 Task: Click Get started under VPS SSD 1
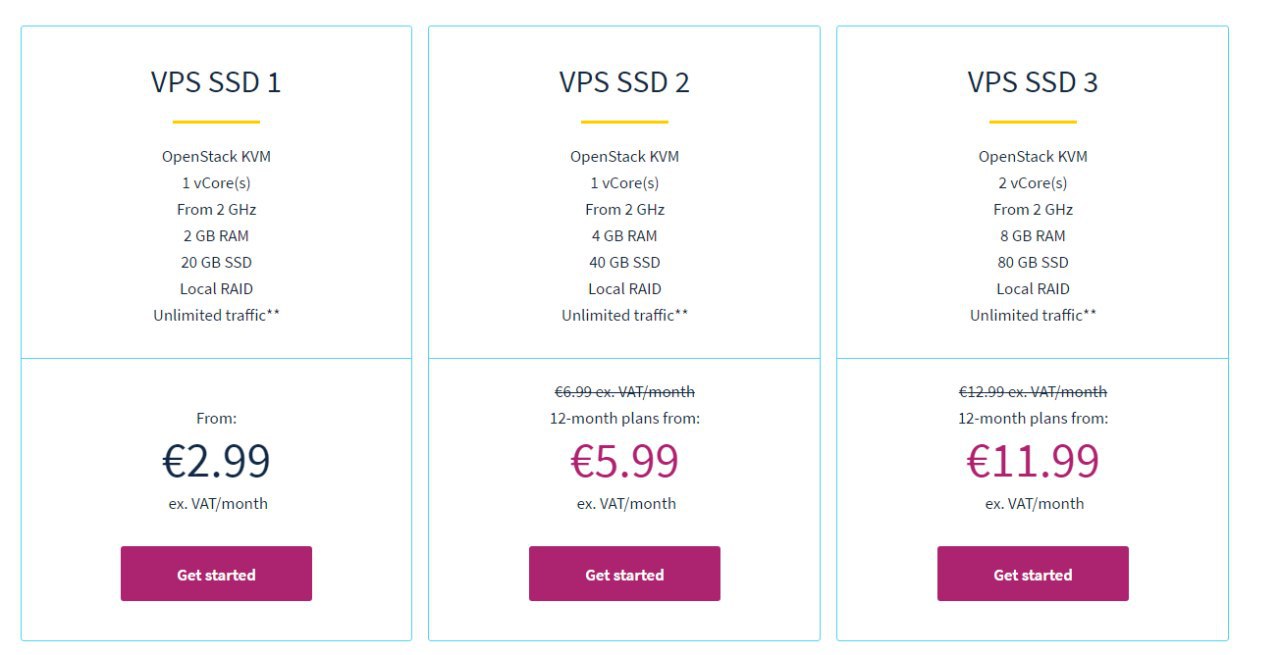216,574
